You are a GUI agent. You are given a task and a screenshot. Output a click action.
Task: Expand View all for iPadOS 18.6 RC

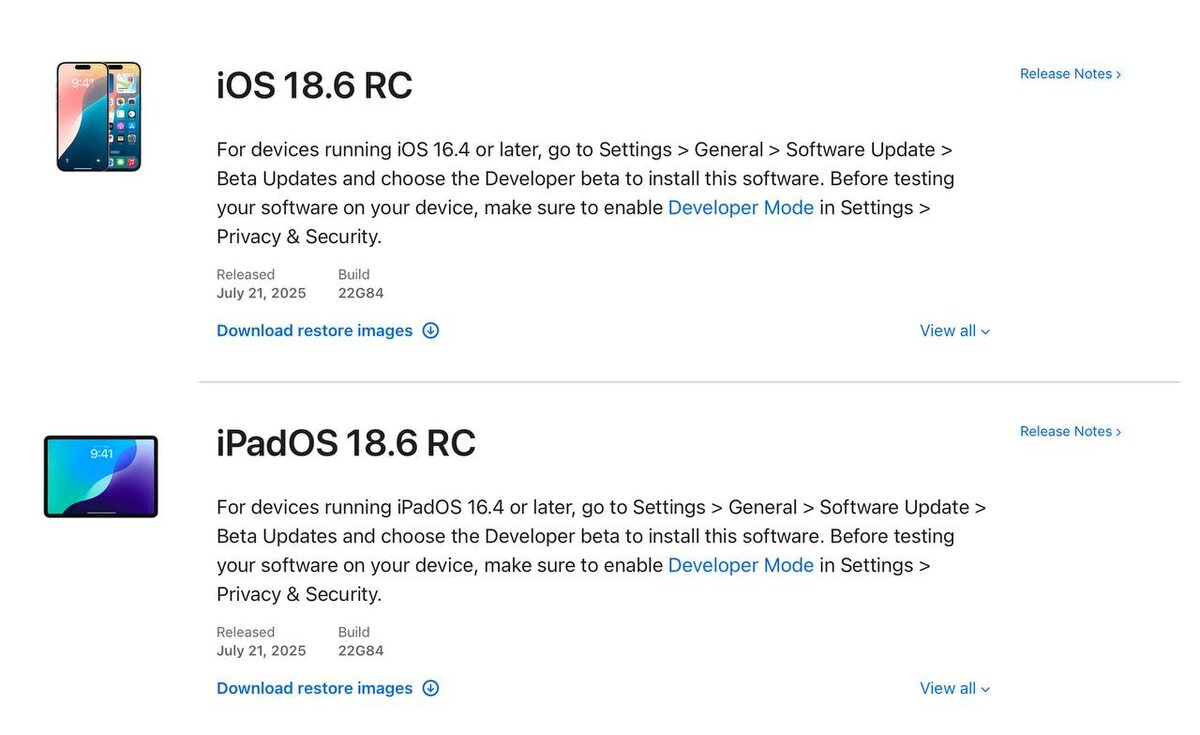(x=954, y=688)
